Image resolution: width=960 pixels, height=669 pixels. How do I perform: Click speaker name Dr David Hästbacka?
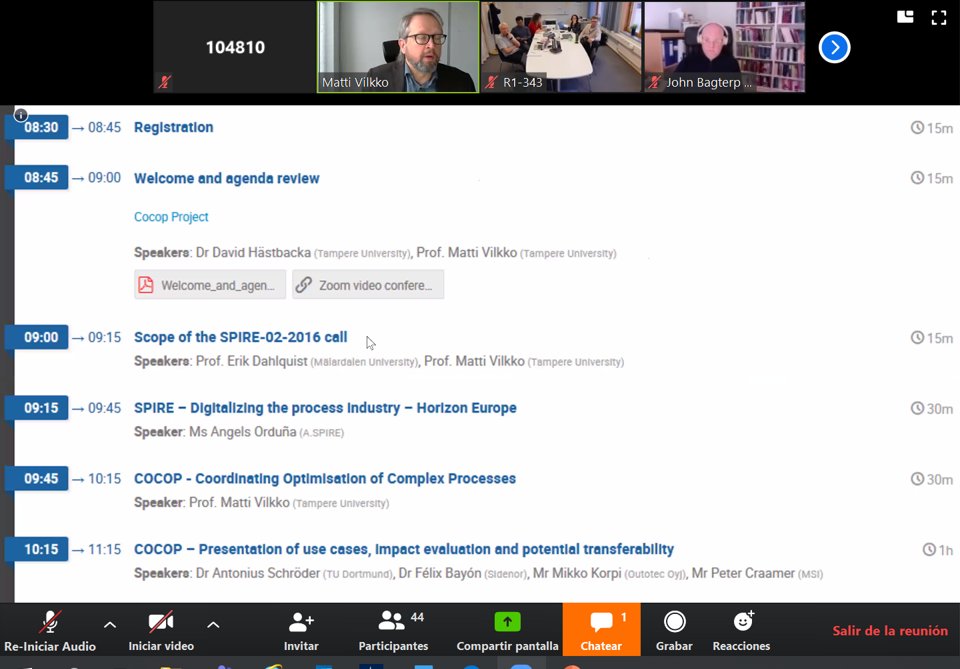coord(253,253)
